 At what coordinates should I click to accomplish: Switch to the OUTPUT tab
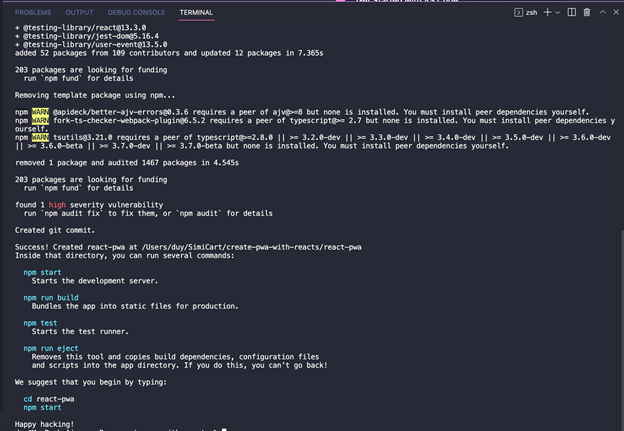tap(79, 12)
